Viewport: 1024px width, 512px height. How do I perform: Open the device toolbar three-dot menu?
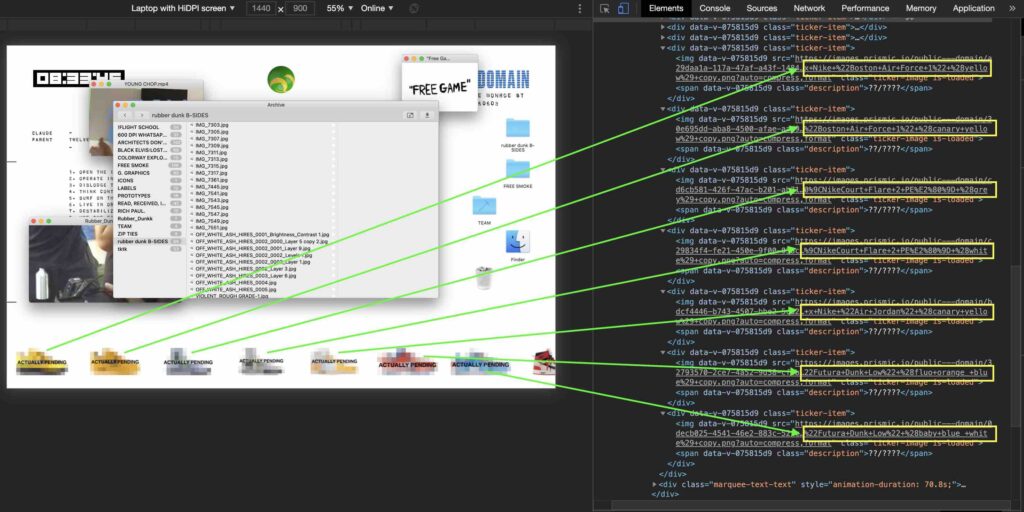[x=579, y=8]
